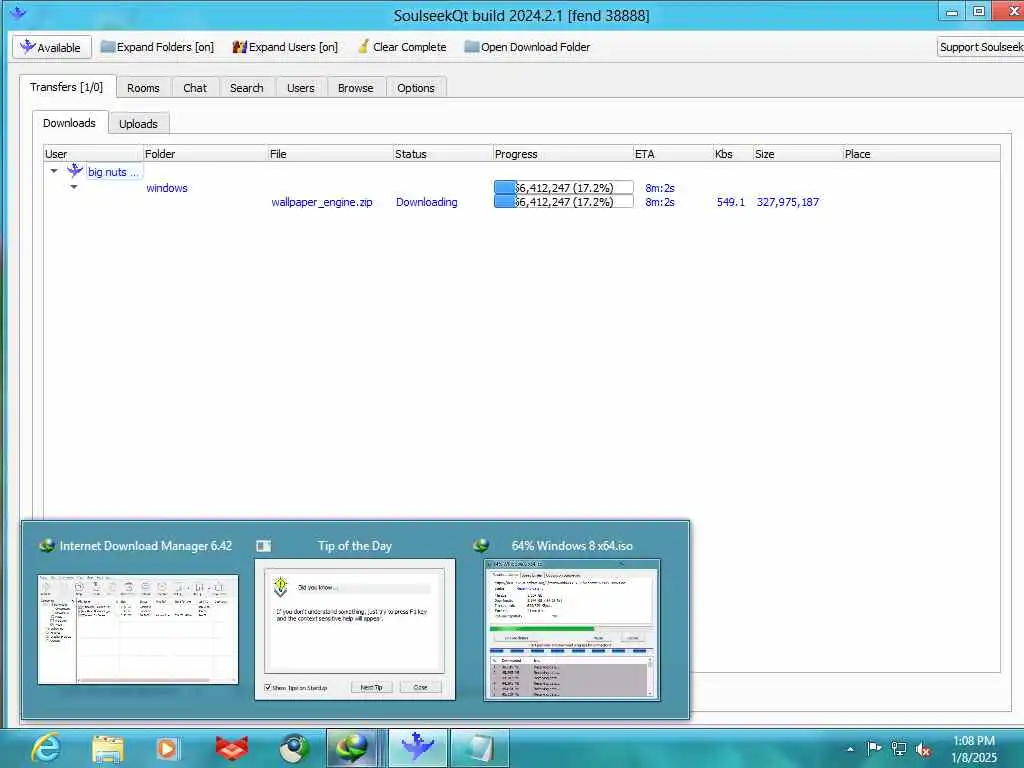The image size is (1024, 768).
Task: Click the size value 327,975,187
Action: [788, 202]
